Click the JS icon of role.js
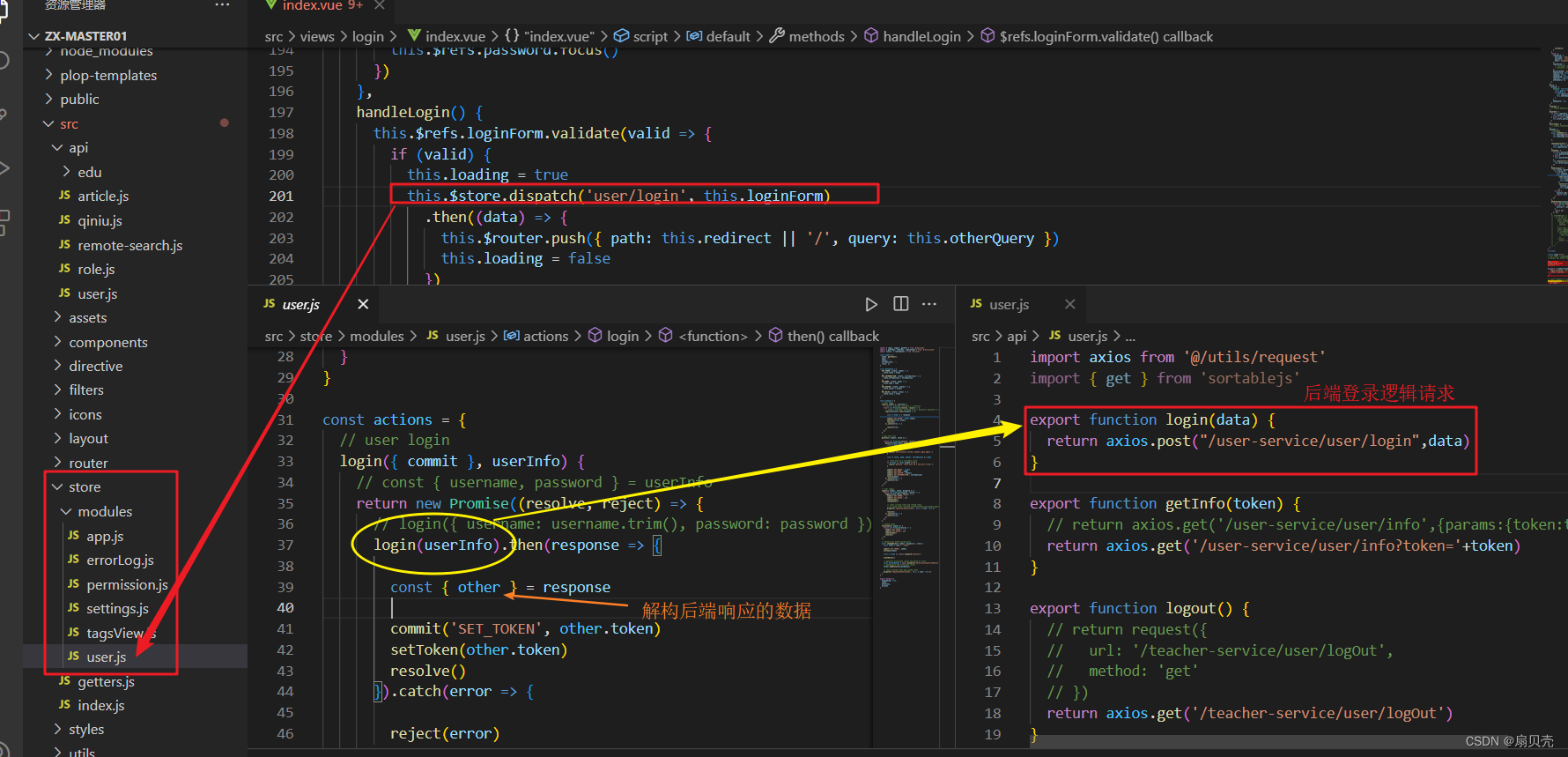 (64, 269)
